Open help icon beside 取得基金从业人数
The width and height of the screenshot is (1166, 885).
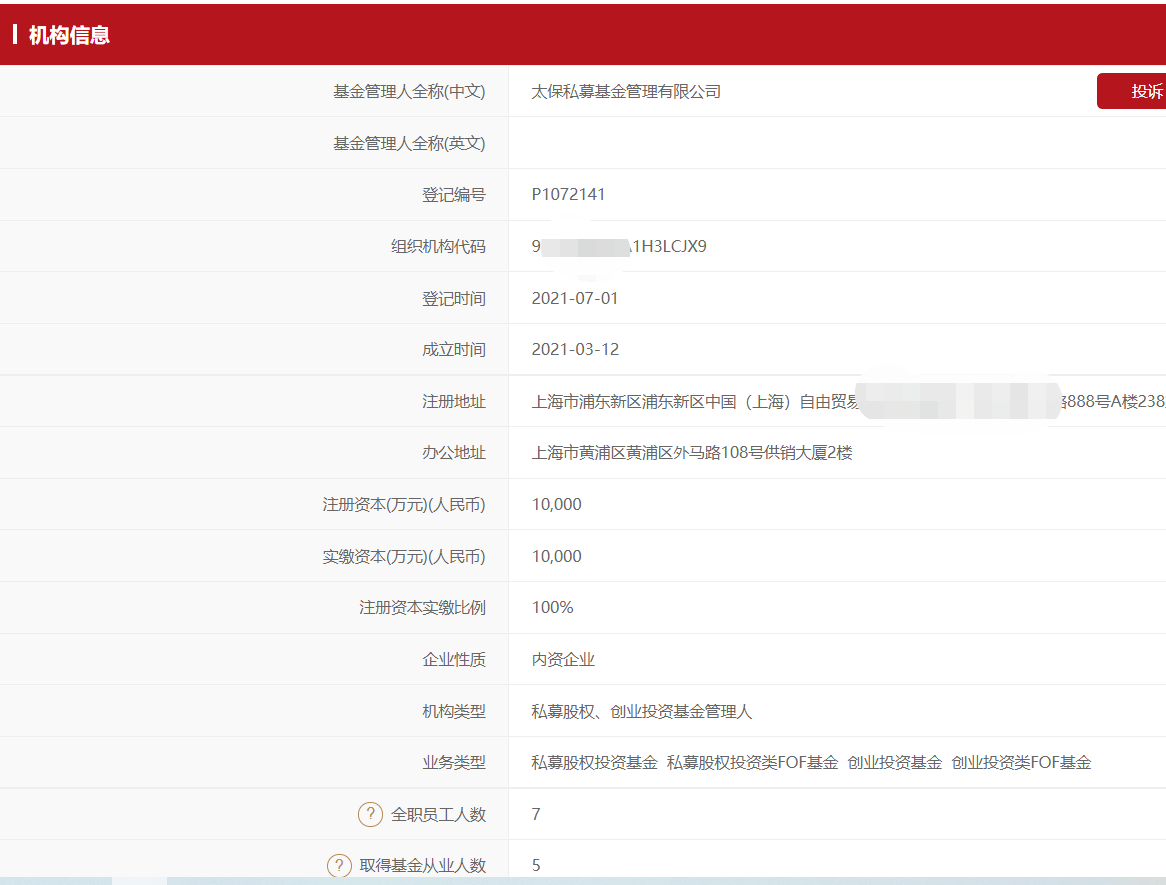[339, 866]
